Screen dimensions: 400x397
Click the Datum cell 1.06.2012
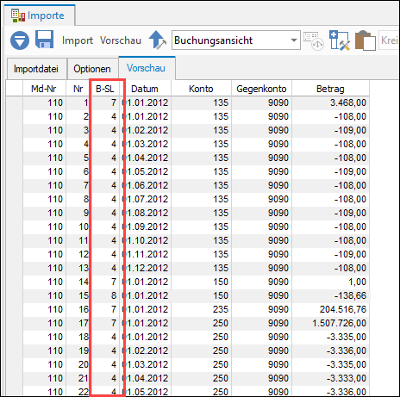(146, 185)
